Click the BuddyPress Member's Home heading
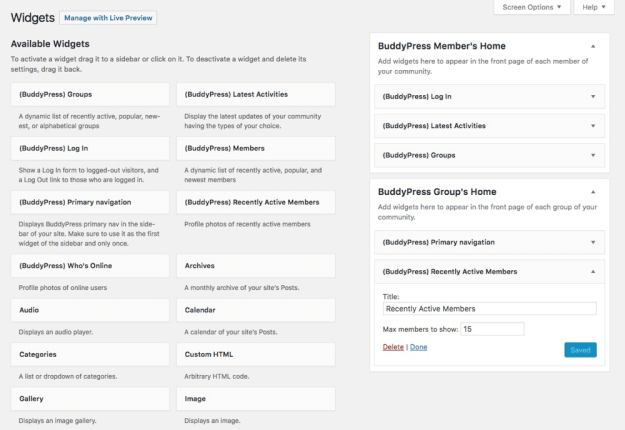This screenshot has height=430, width=625. click(442, 46)
